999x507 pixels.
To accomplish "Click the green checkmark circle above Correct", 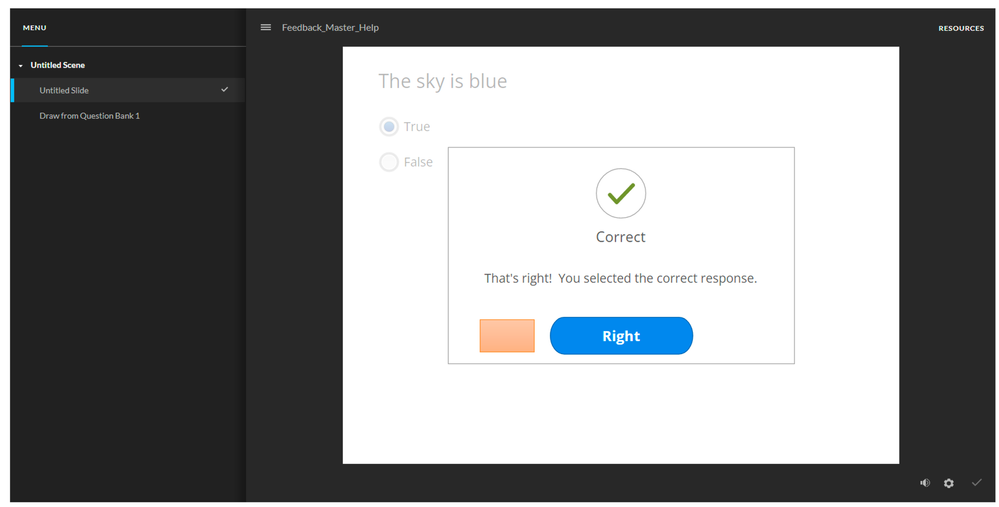I will click(x=621, y=193).
